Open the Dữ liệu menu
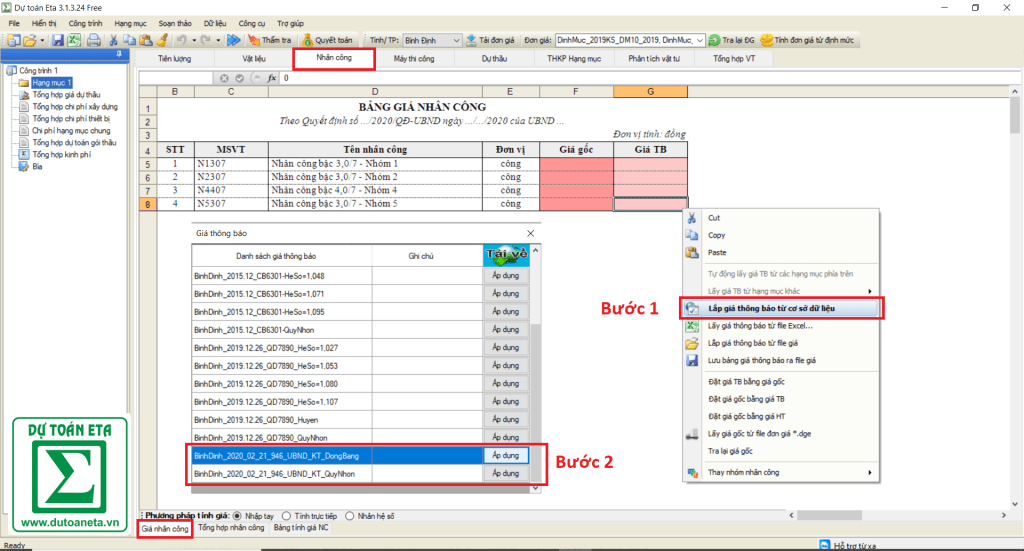The height and width of the screenshot is (551, 1024). click(215, 24)
